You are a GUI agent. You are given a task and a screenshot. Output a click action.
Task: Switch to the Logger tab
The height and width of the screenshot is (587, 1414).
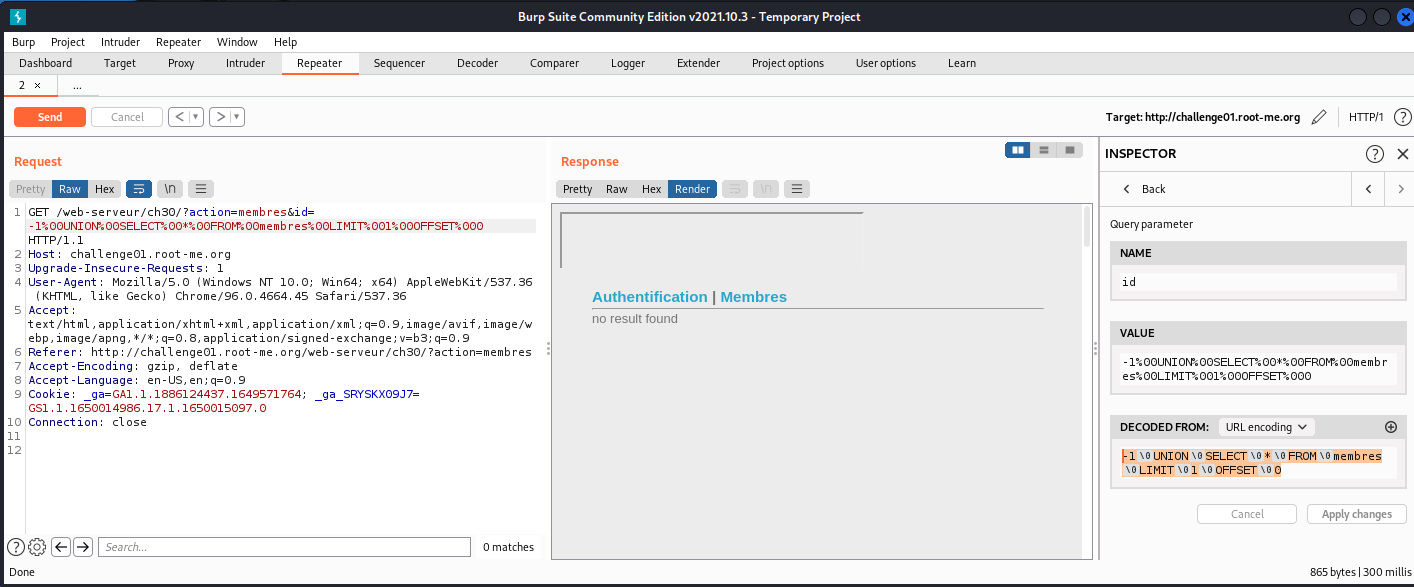pyautogui.click(x=628, y=63)
